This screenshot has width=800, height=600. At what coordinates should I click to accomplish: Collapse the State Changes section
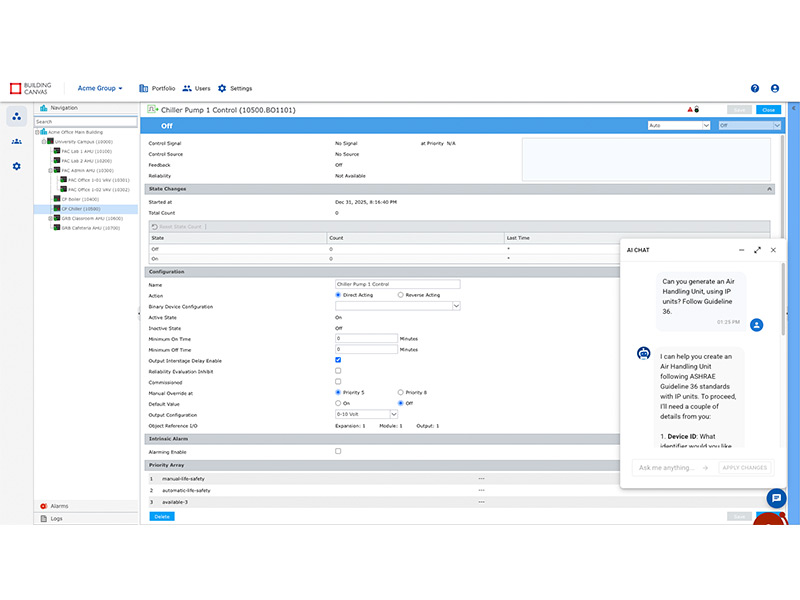pyautogui.click(x=769, y=188)
